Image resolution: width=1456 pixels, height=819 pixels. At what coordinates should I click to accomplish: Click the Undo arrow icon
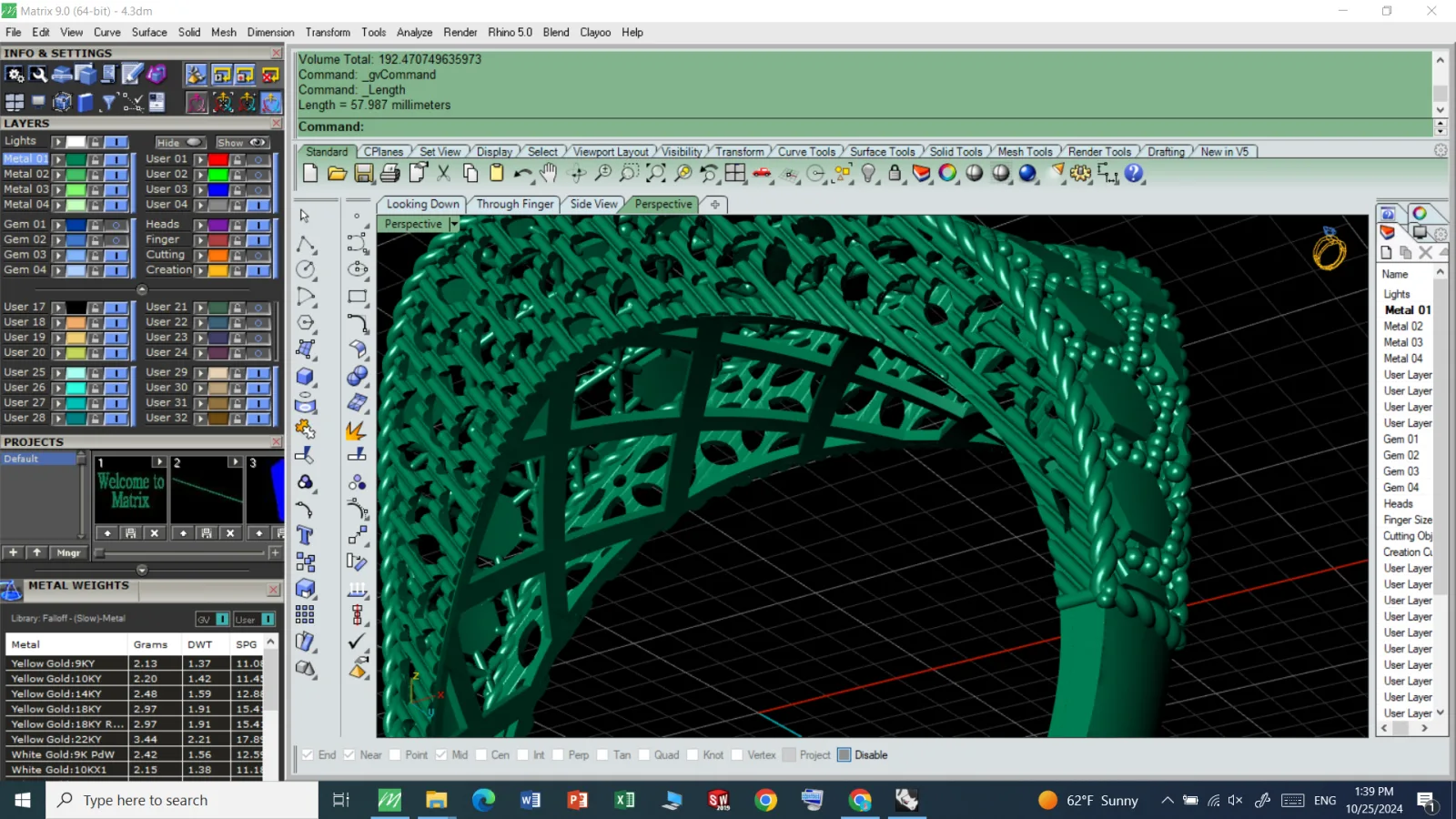pos(523,173)
